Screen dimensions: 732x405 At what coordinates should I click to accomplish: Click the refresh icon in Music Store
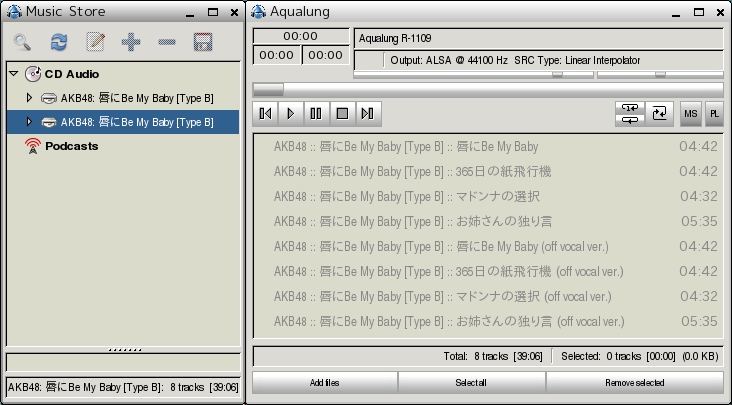(59, 42)
